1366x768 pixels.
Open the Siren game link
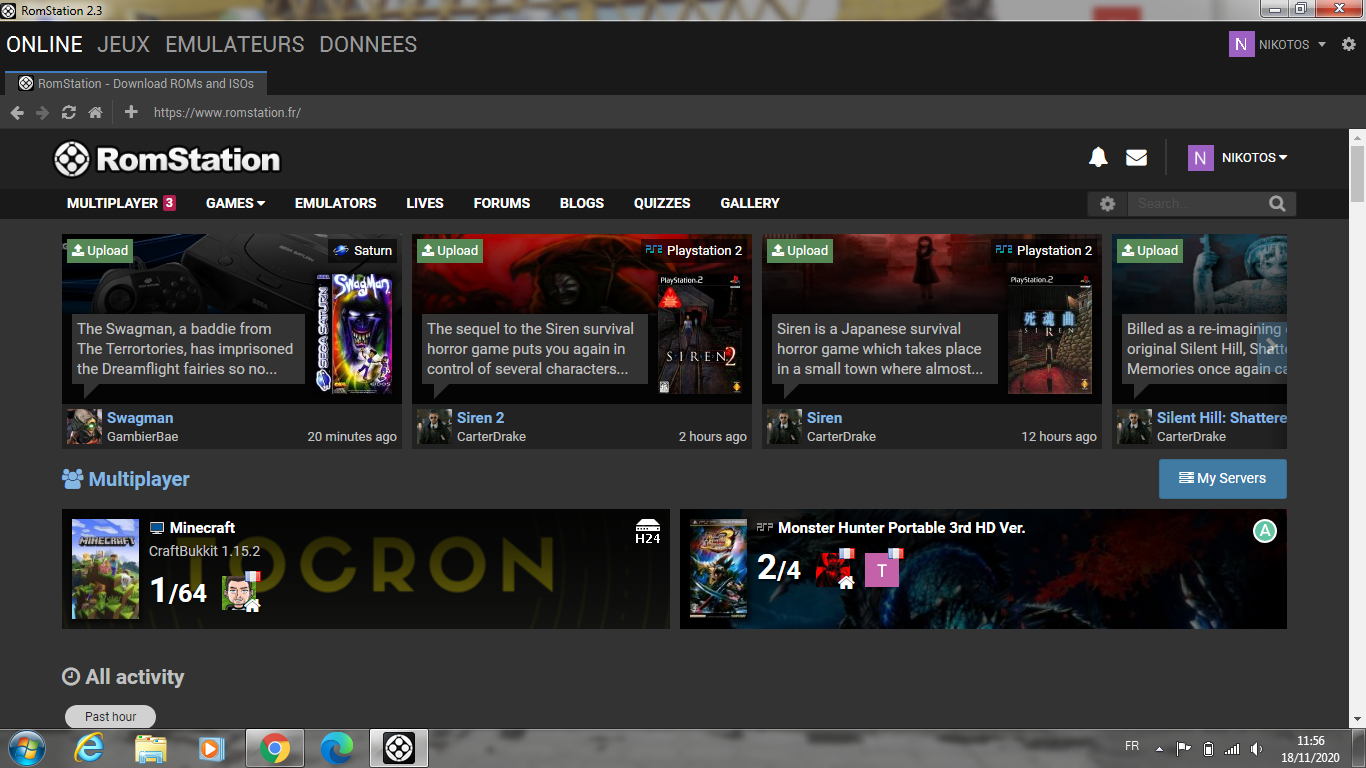pos(824,418)
